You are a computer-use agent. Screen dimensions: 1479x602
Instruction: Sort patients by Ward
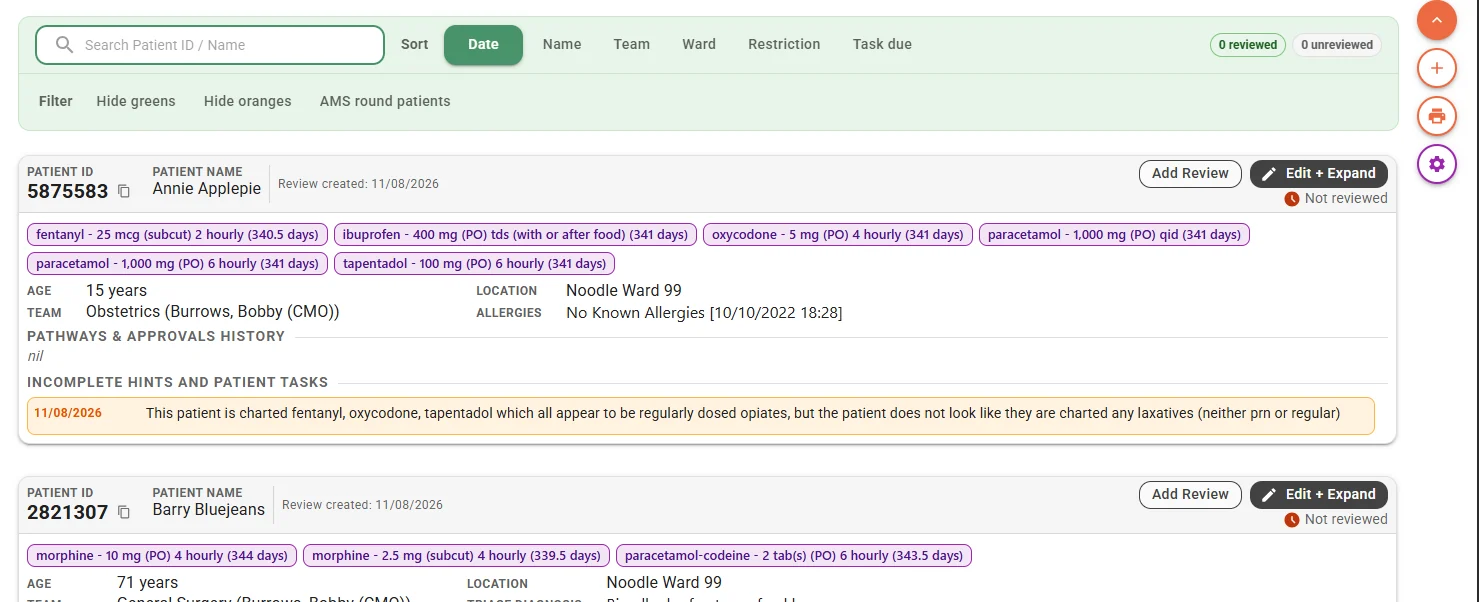pyautogui.click(x=699, y=45)
